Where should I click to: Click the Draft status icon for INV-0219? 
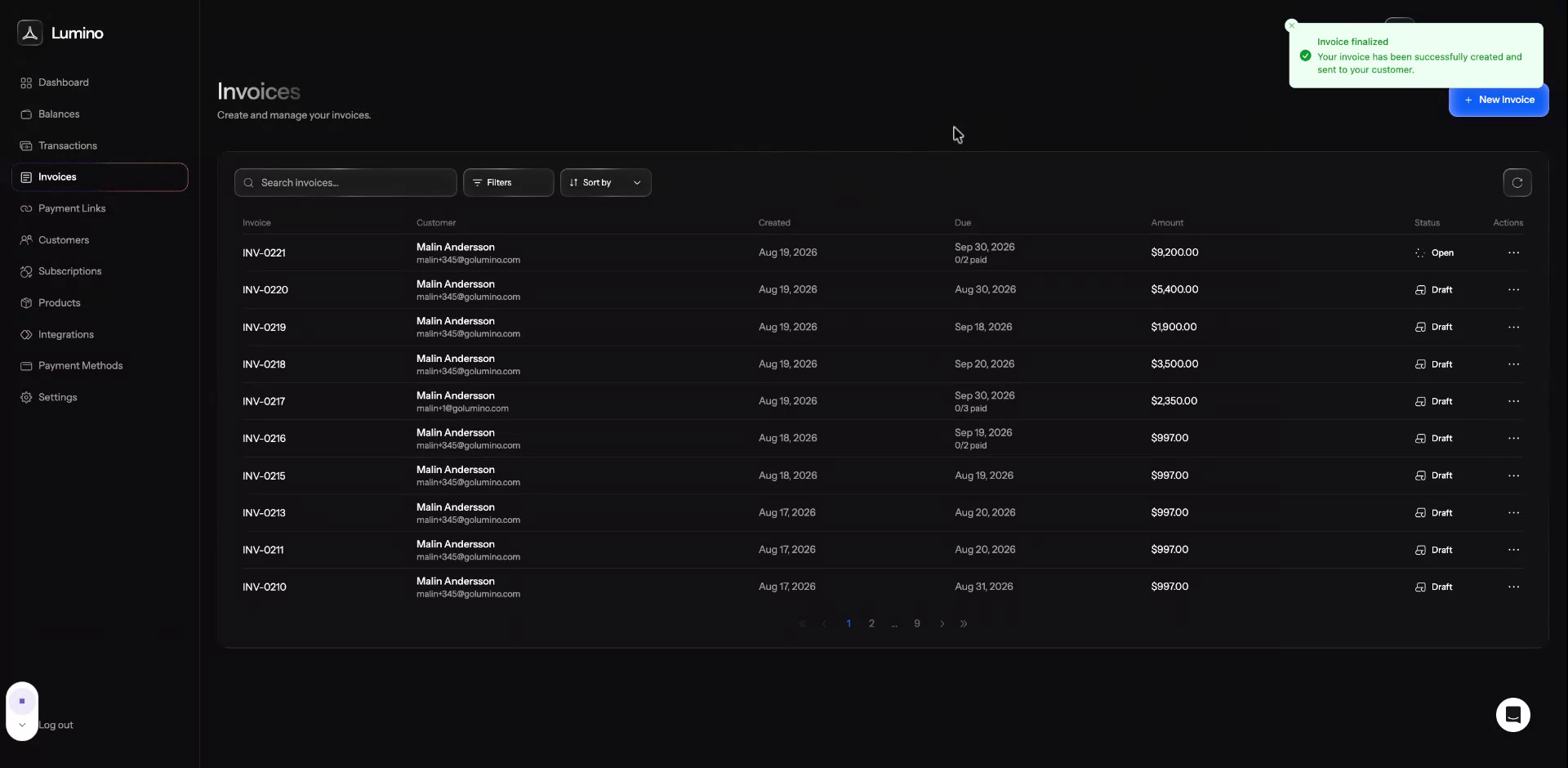click(x=1420, y=327)
